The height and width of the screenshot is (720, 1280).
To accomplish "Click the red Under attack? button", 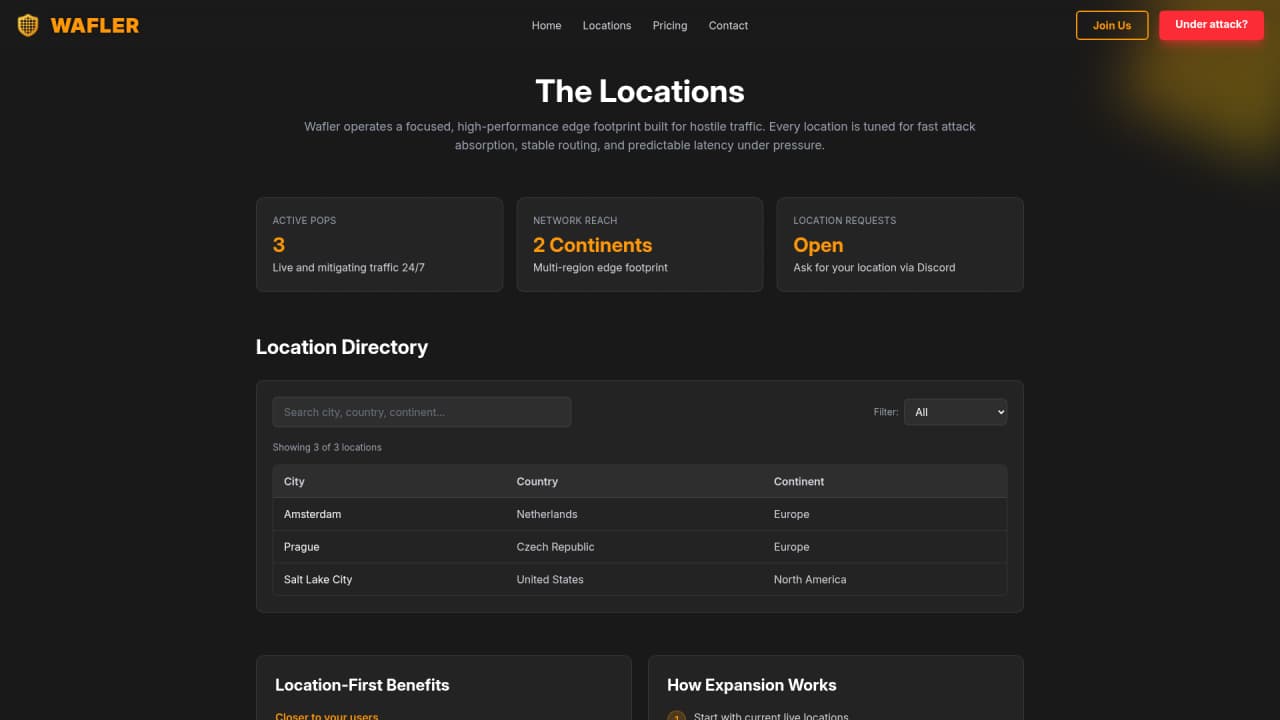I will [1211, 25].
